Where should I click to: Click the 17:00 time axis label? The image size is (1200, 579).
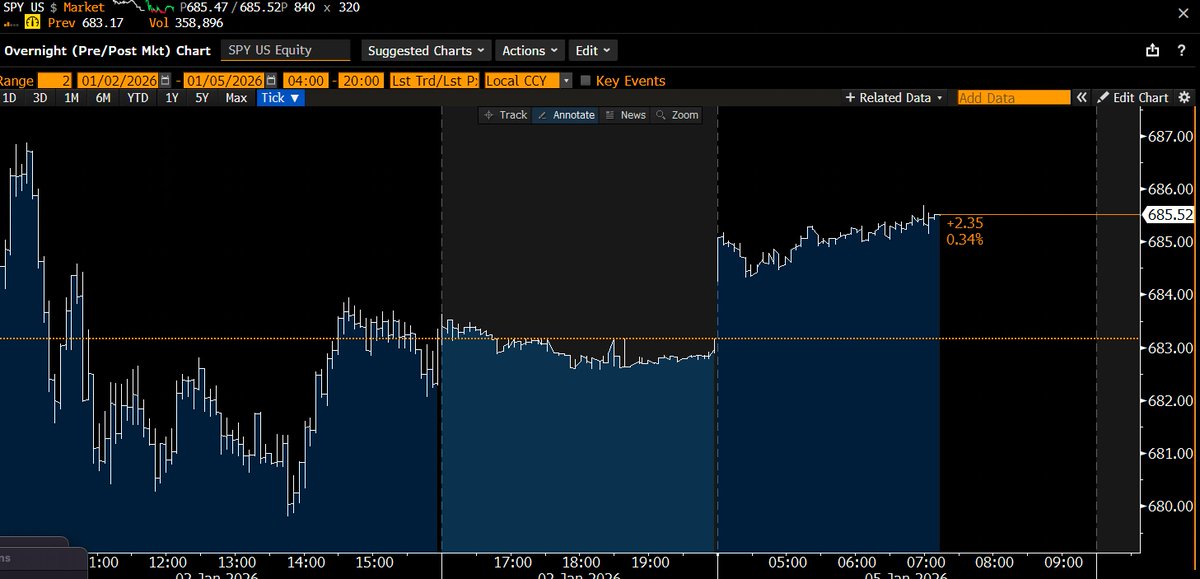click(513, 563)
